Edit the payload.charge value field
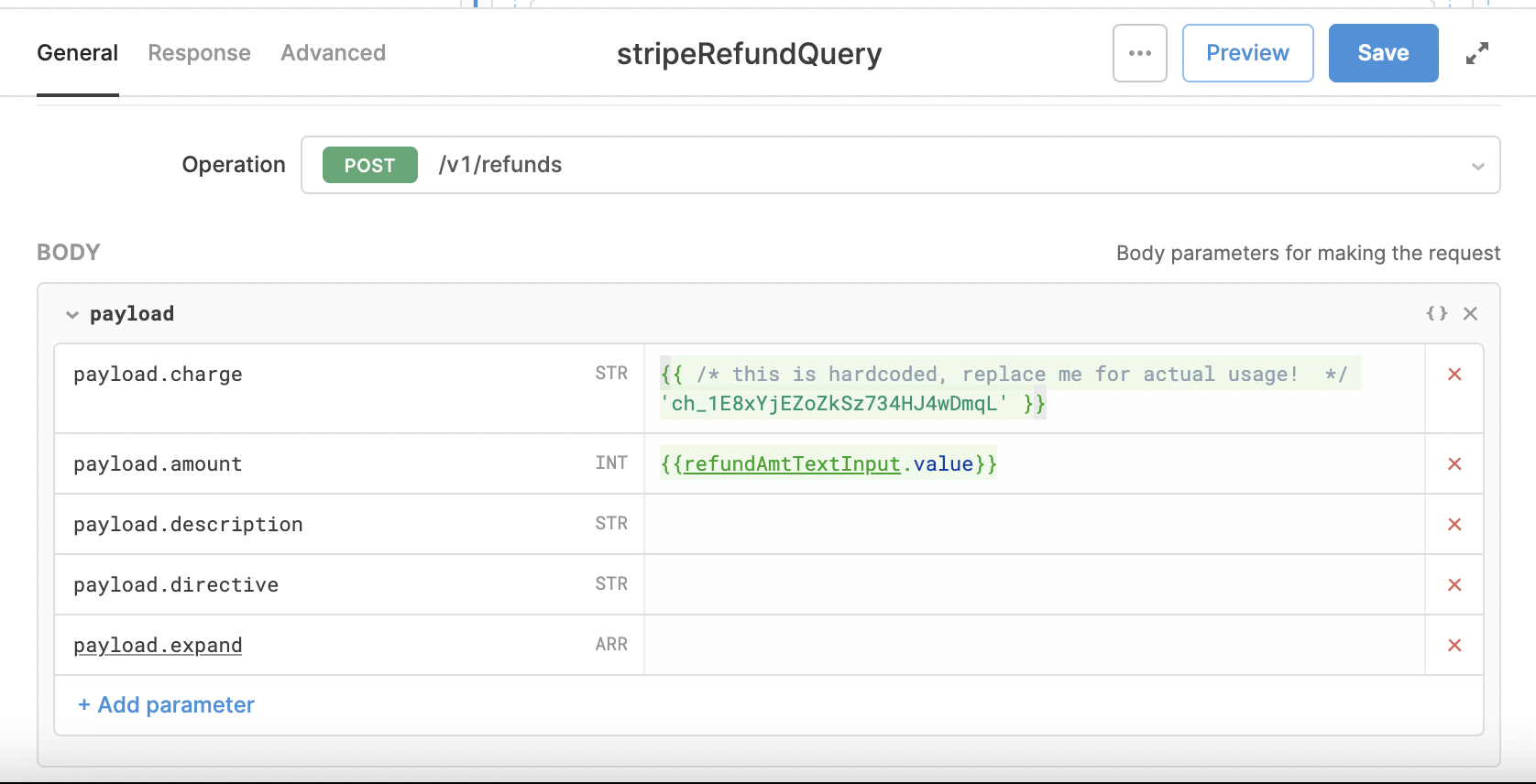This screenshot has height=784, width=1536. [1034, 388]
